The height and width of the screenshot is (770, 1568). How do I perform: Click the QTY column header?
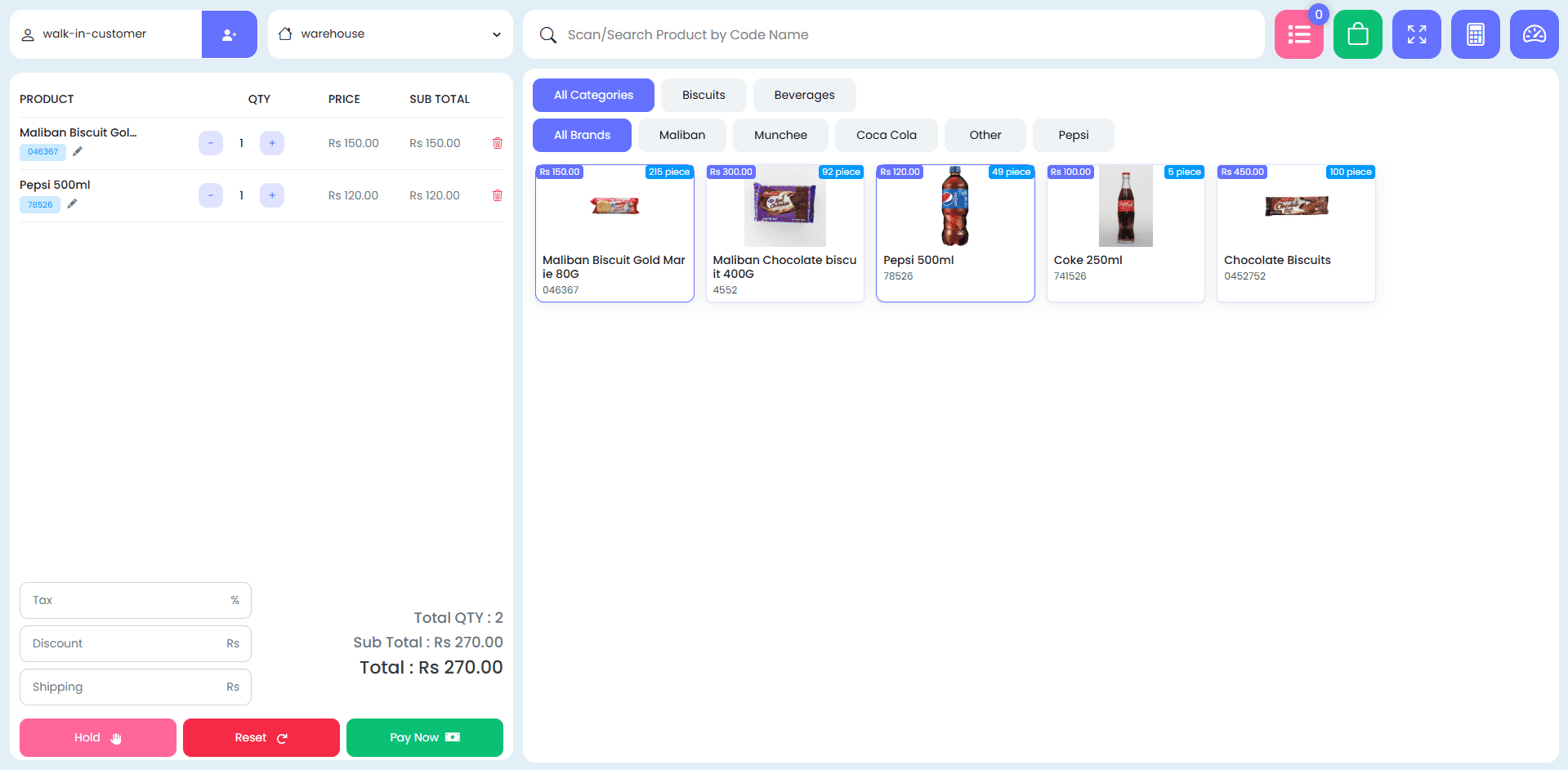click(x=259, y=99)
